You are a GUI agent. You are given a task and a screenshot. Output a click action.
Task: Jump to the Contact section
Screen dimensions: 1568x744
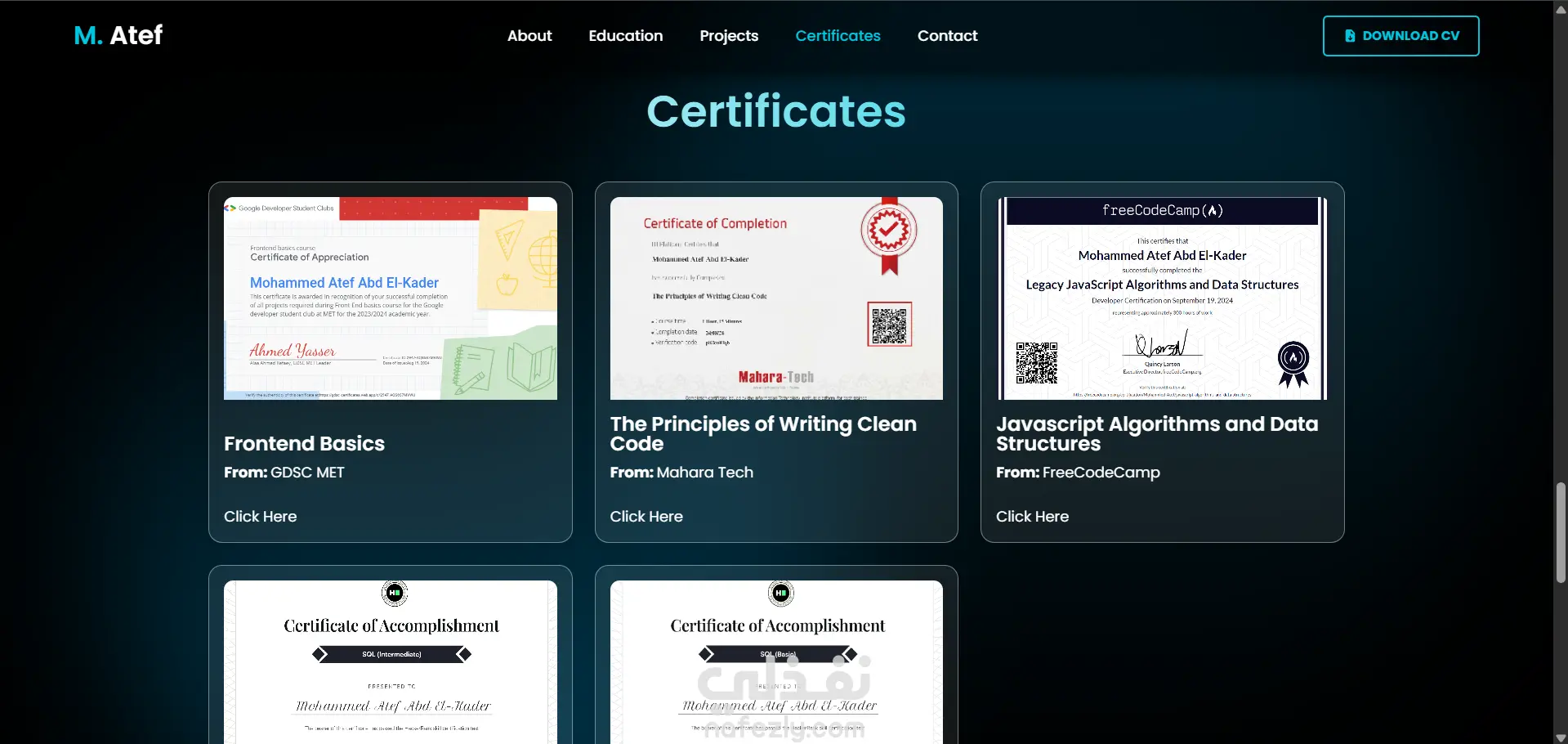point(947,36)
